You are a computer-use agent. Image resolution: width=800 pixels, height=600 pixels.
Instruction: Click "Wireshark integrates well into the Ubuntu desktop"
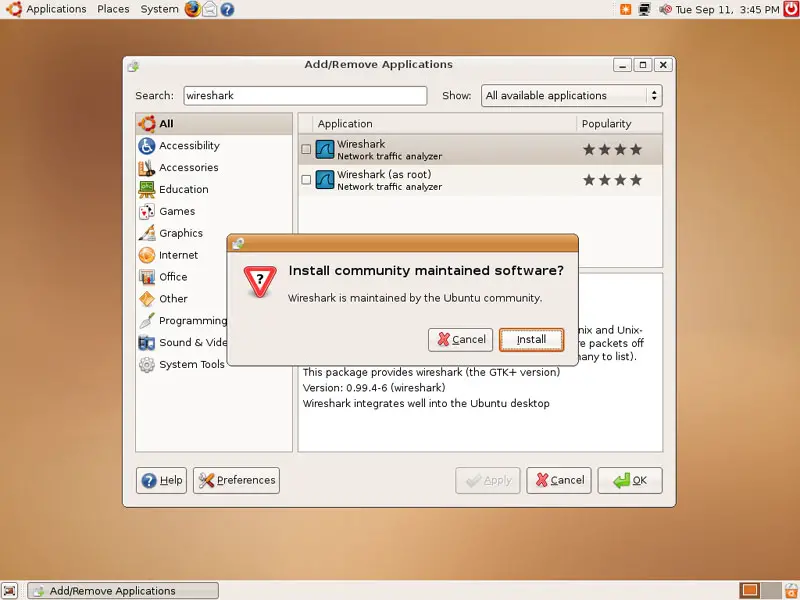tap(426, 404)
